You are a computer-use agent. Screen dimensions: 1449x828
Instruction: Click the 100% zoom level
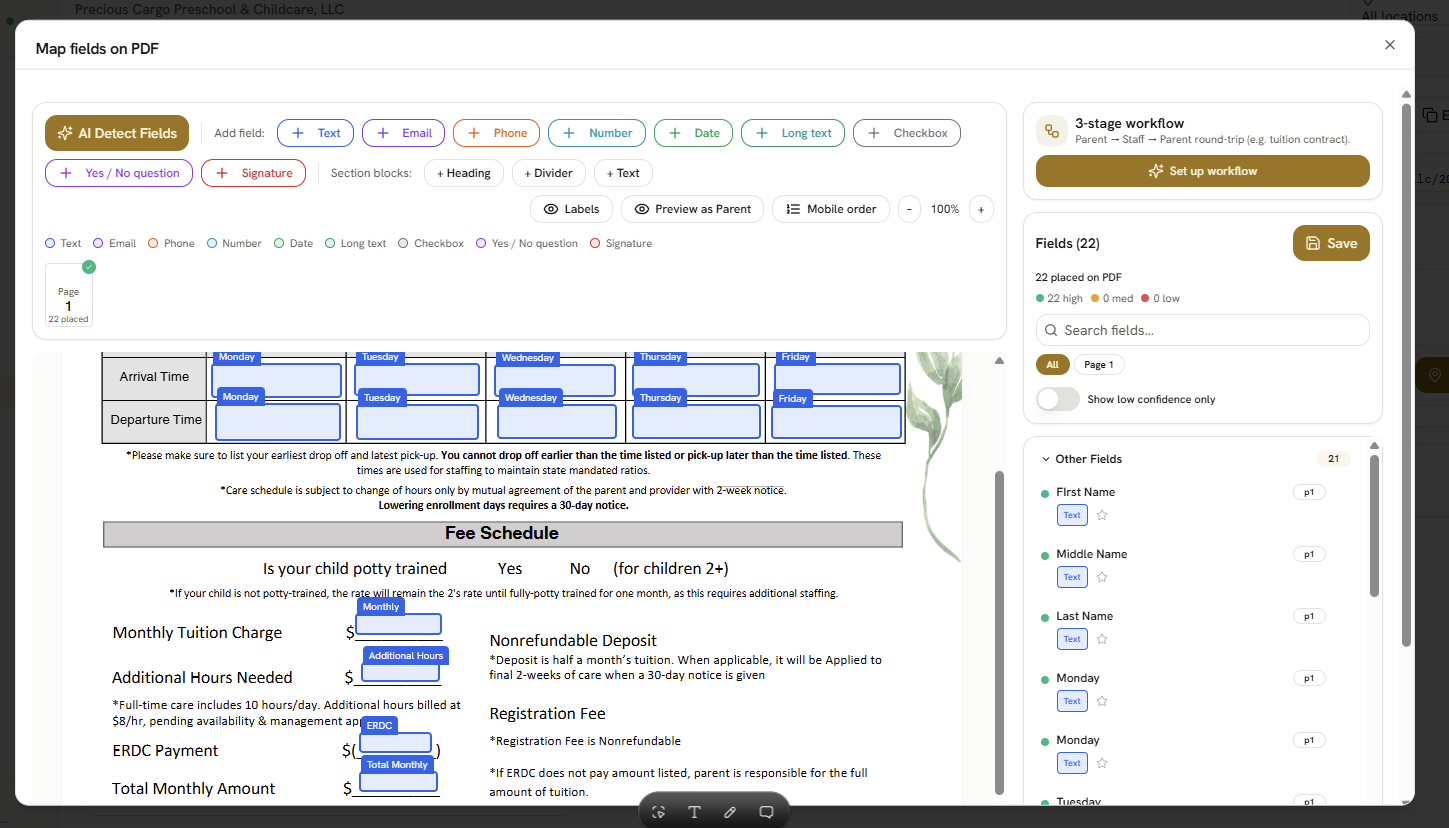click(x=945, y=209)
